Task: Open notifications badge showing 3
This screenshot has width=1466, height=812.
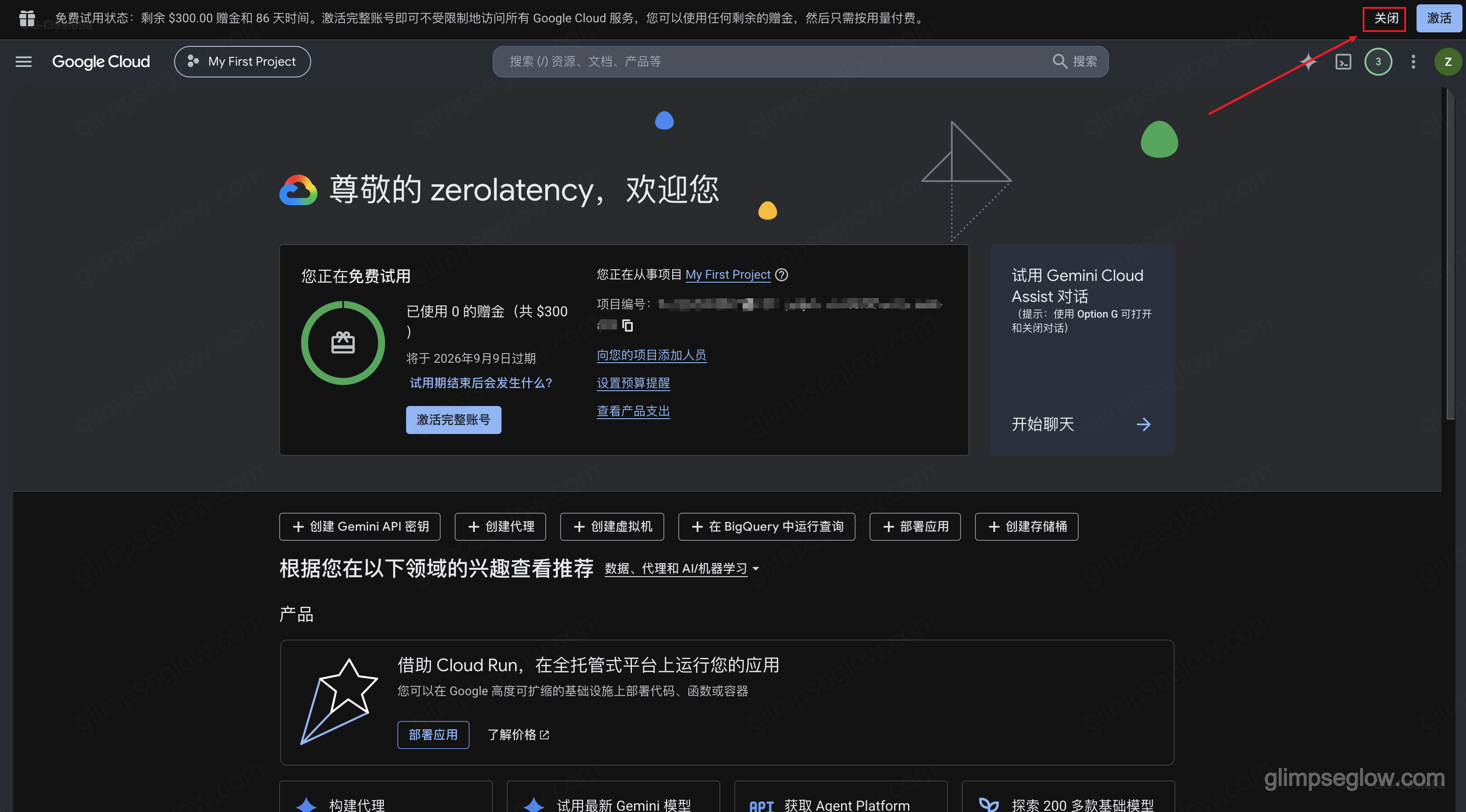Action: (x=1378, y=61)
